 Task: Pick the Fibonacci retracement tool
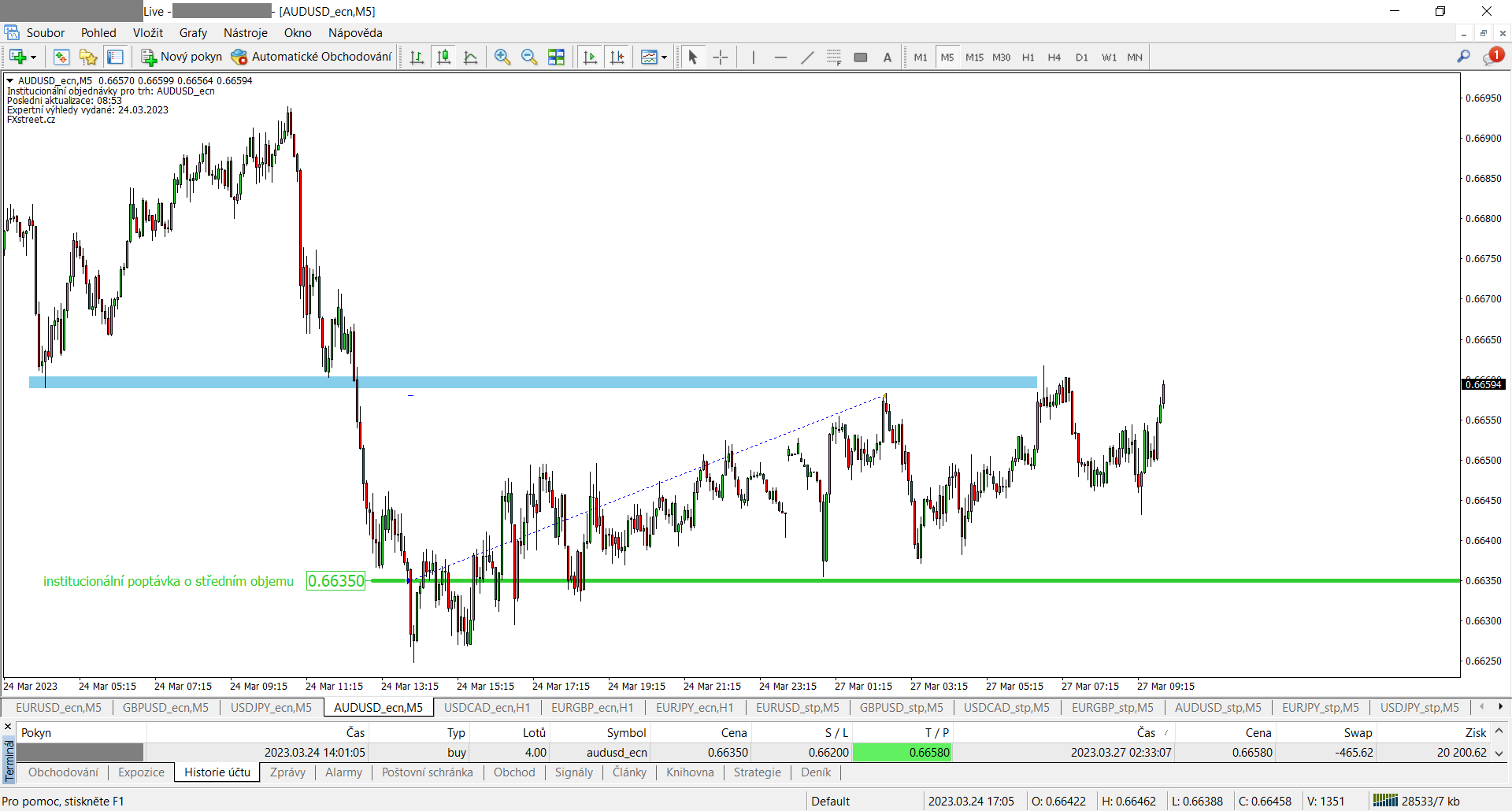click(x=834, y=57)
